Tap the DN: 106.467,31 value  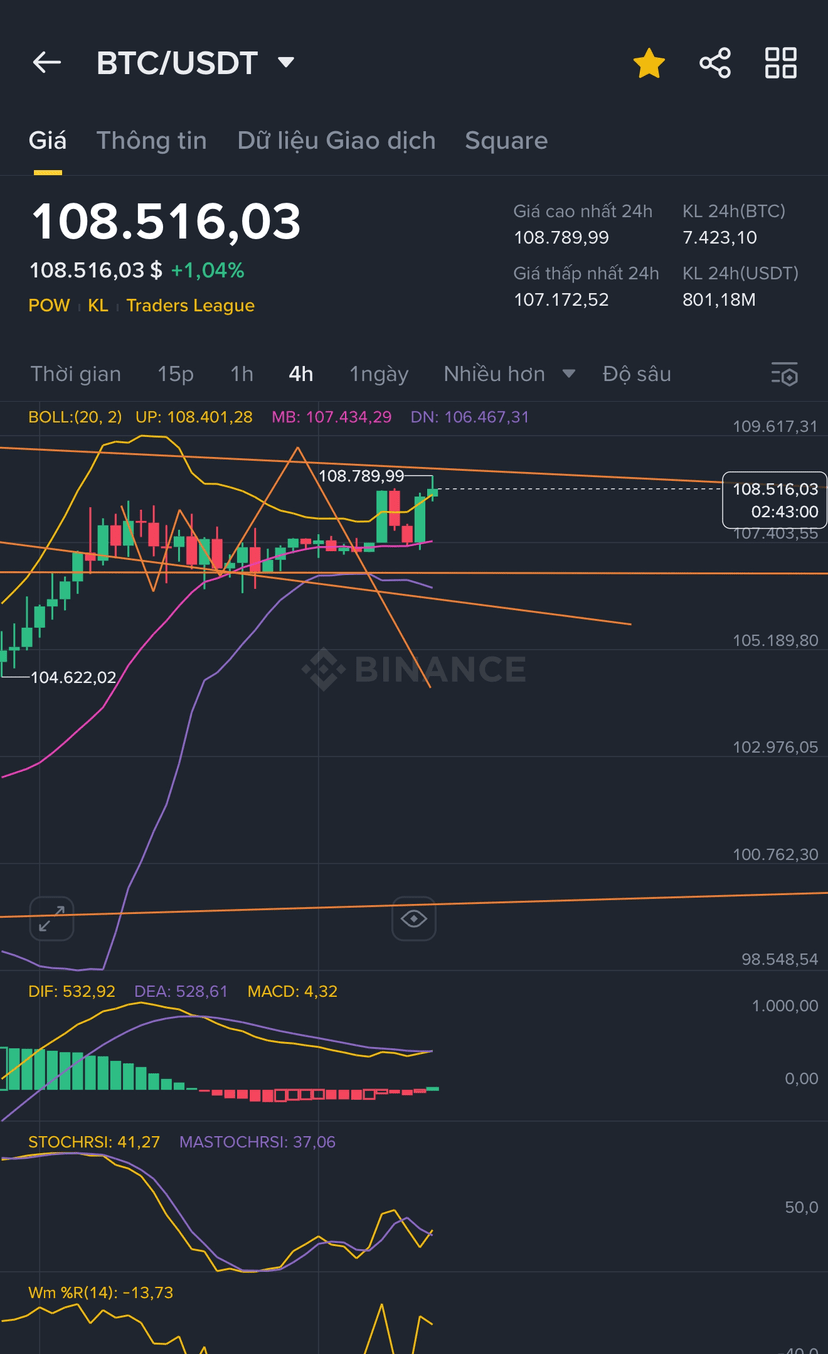coord(470,417)
